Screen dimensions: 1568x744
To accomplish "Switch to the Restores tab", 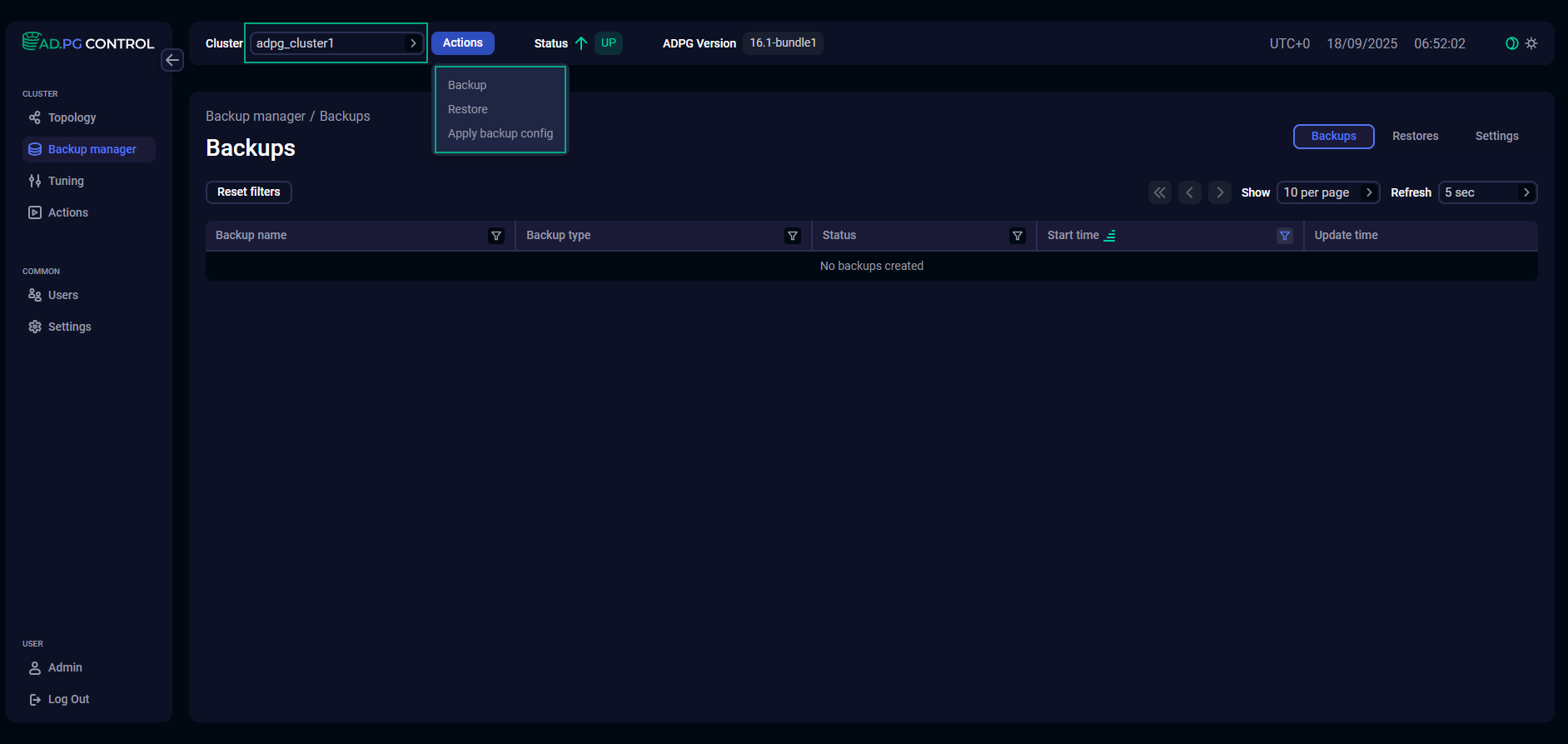I will [1415, 136].
